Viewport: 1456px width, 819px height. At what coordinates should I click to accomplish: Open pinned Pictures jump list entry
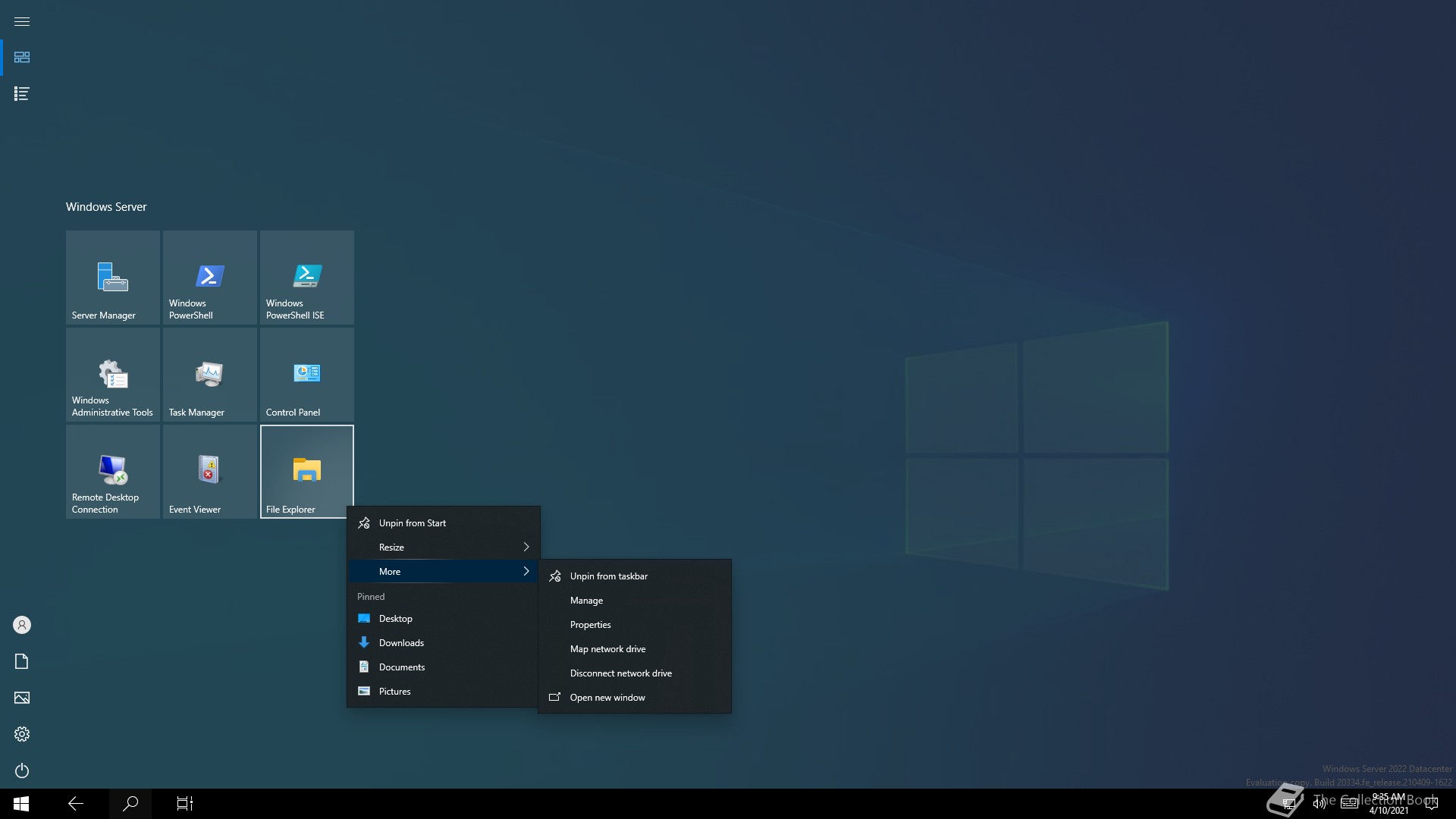pos(444,692)
